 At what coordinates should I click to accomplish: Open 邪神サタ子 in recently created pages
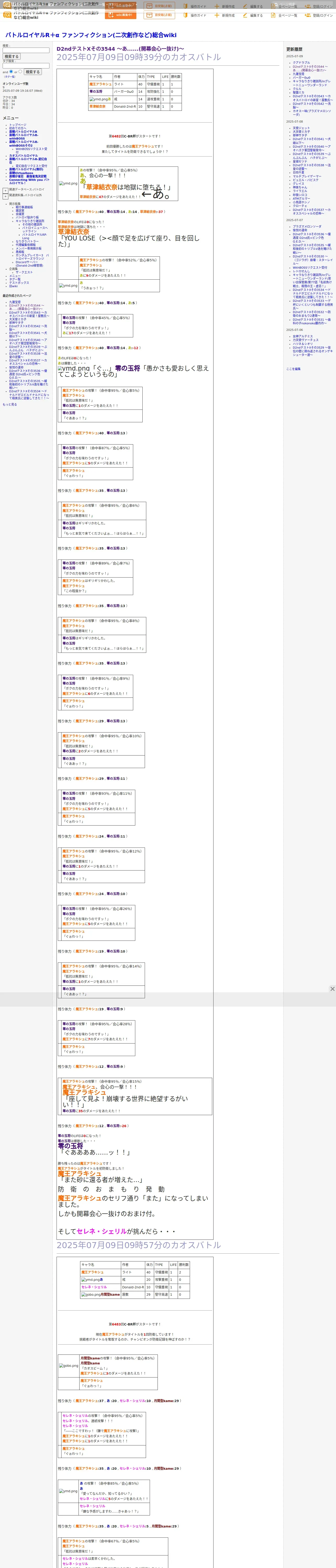pos(16,322)
